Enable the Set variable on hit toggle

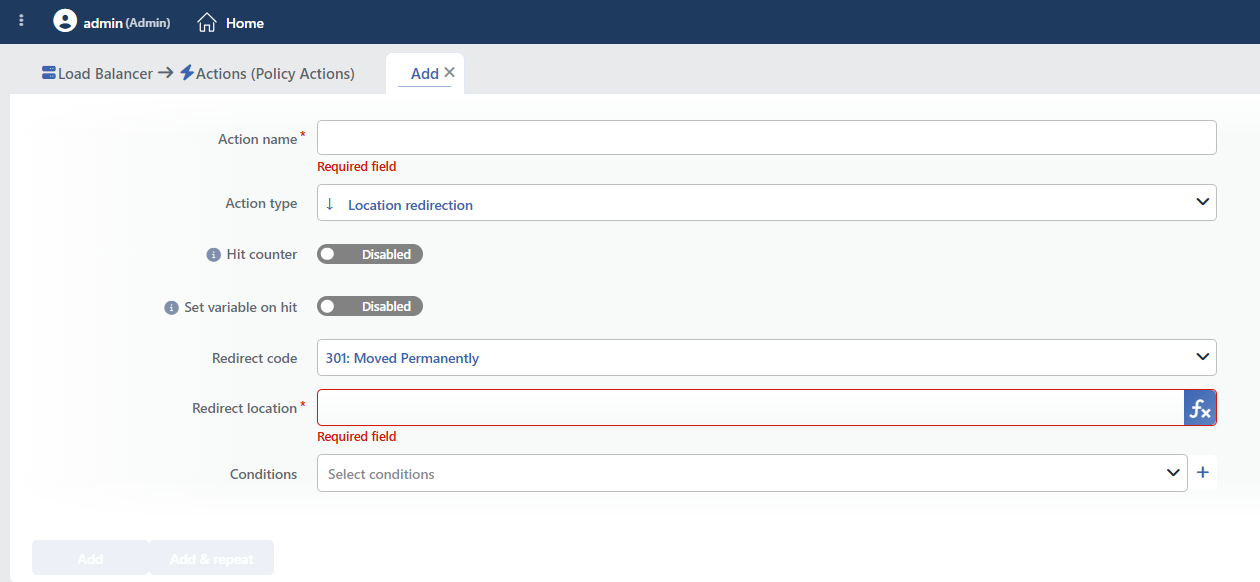pyautogui.click(x=370, y=306)
